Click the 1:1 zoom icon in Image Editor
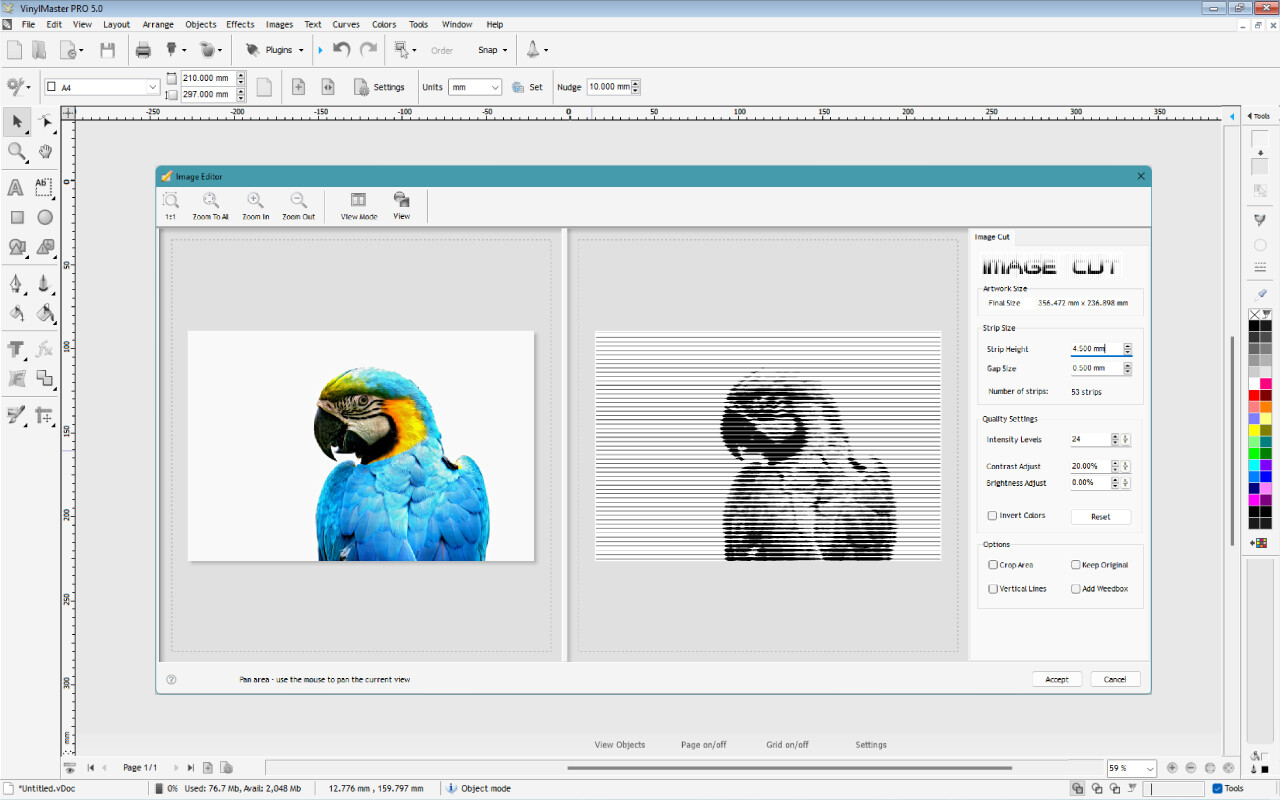 click(x=170, y=203)
